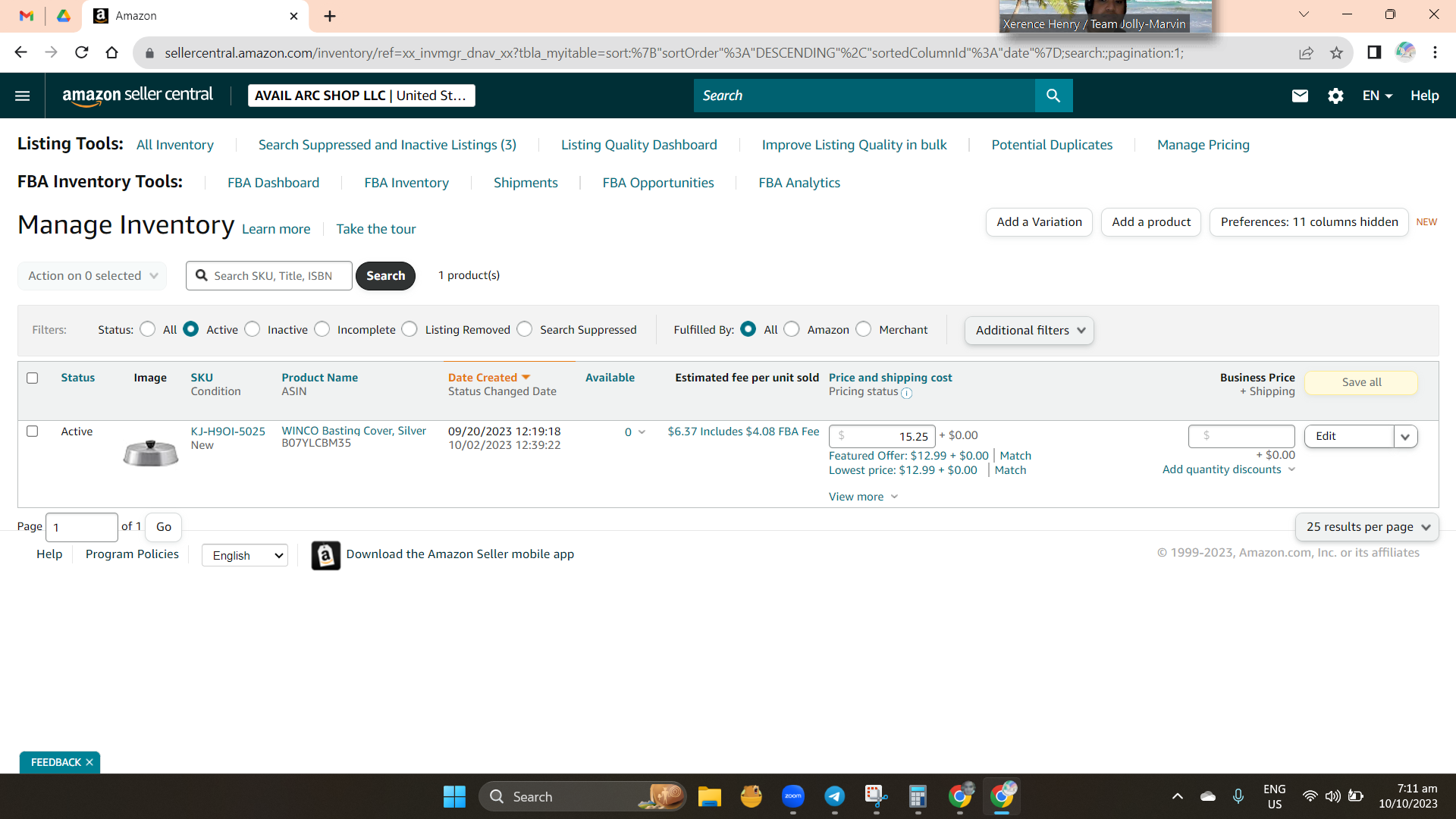Open a new browser tab

[x=330, y=16]
